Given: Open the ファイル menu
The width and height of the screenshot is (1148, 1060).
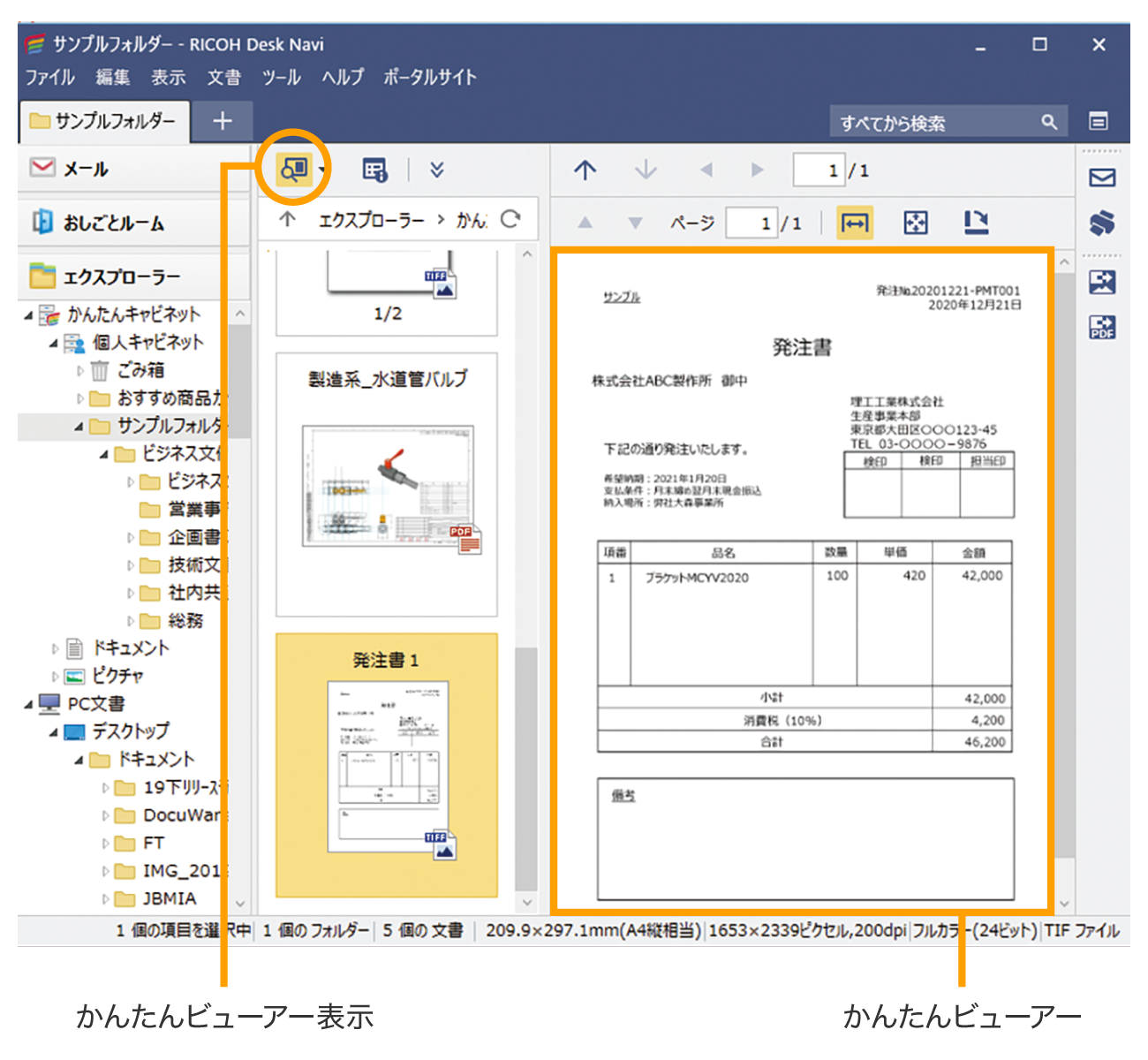Looking at the screenshot, I should pyautogui.click(x=49, y=78).
